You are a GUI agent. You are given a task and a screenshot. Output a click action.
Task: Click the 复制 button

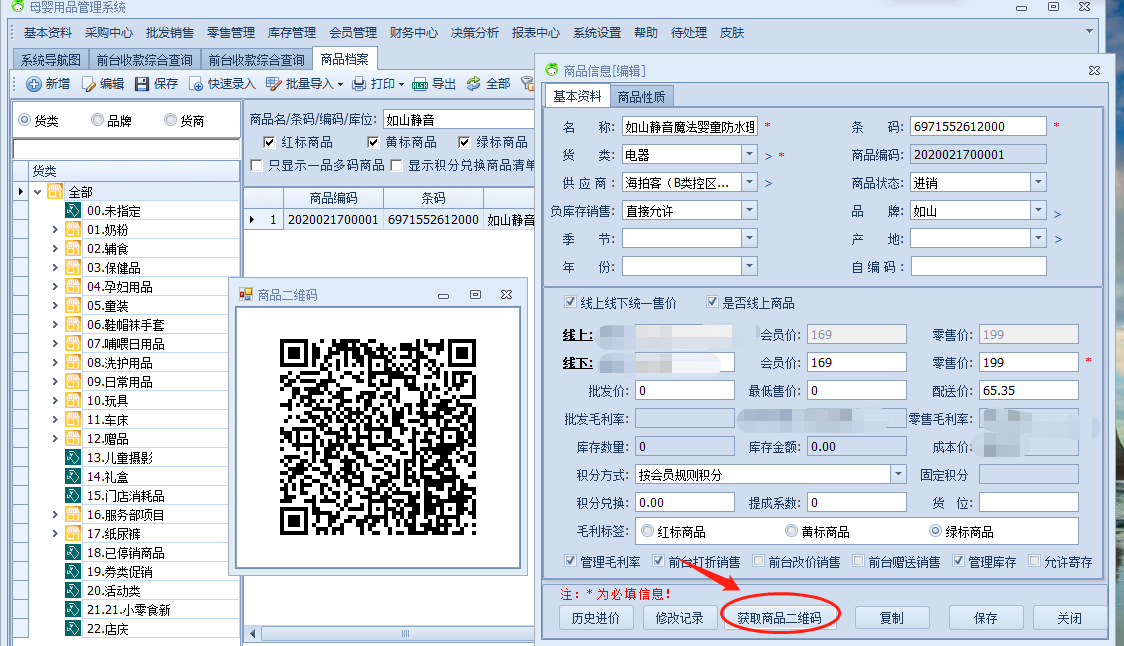coord(892,617)
